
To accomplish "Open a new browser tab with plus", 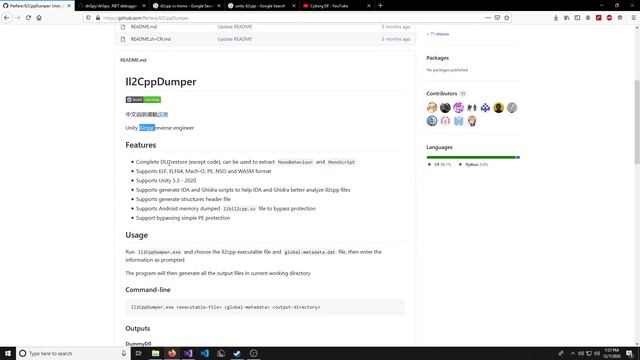I will coord(380,6).
